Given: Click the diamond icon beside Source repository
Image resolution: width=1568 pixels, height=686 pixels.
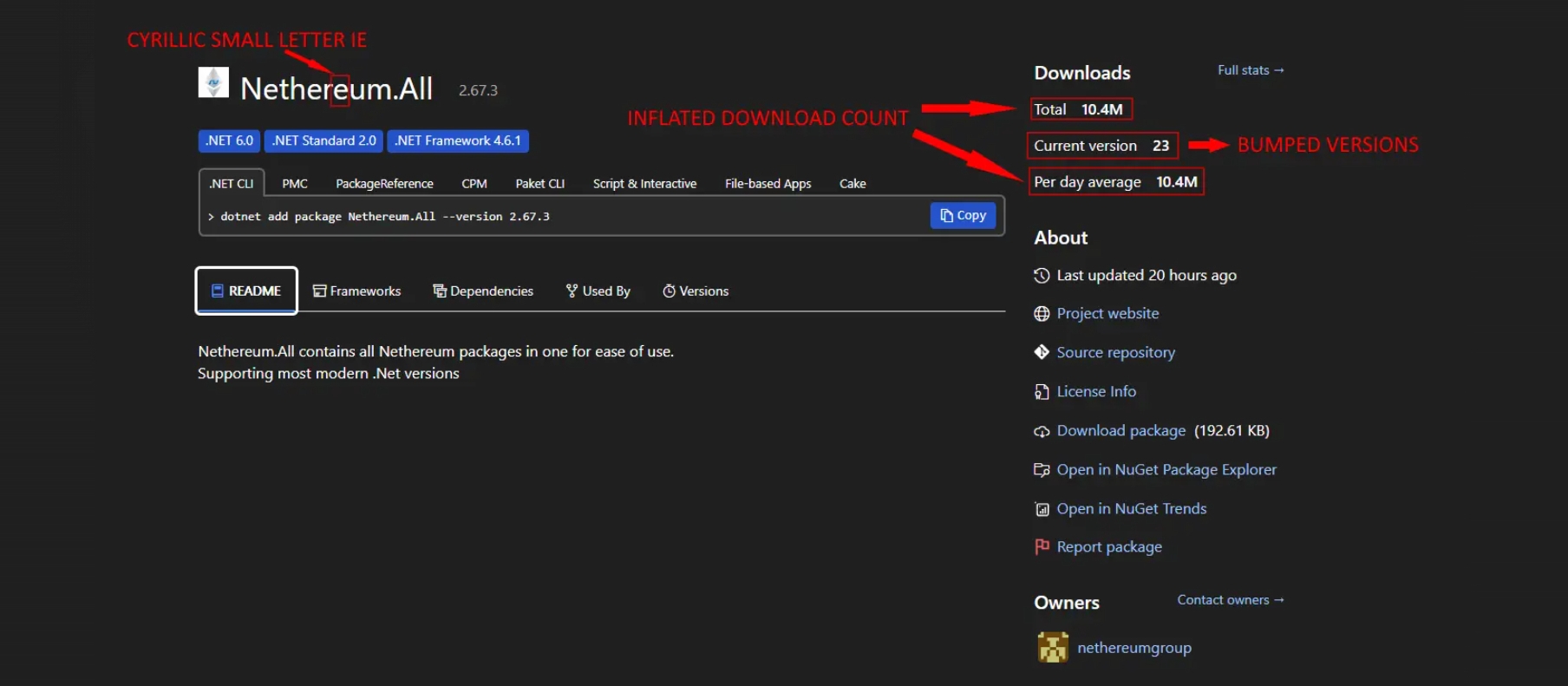Looking at the screenshot, I should click(x=1042, y=352).
